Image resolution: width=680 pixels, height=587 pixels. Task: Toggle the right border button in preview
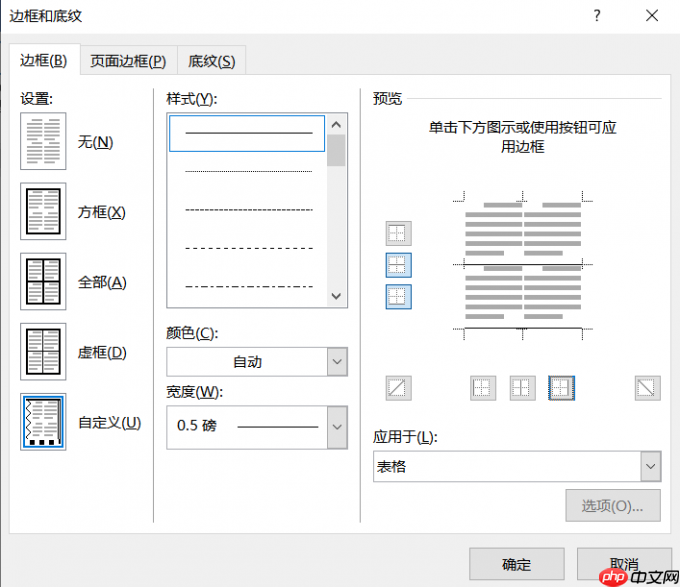(x=562, y=388)
